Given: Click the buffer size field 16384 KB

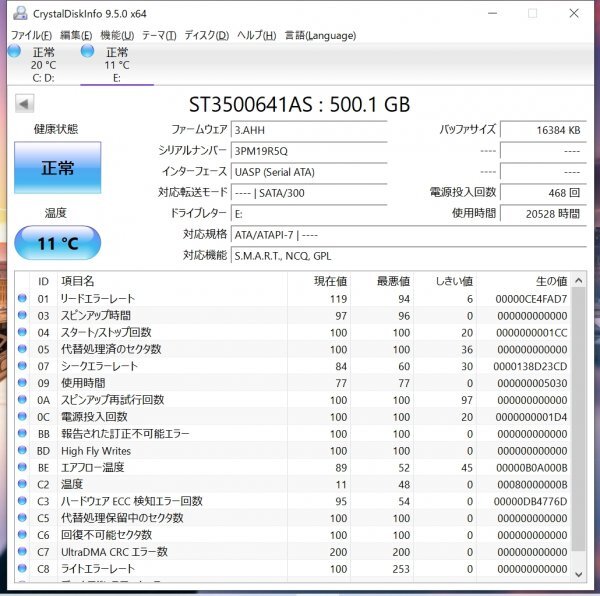Looking at the screenshot, I should 543,130.
